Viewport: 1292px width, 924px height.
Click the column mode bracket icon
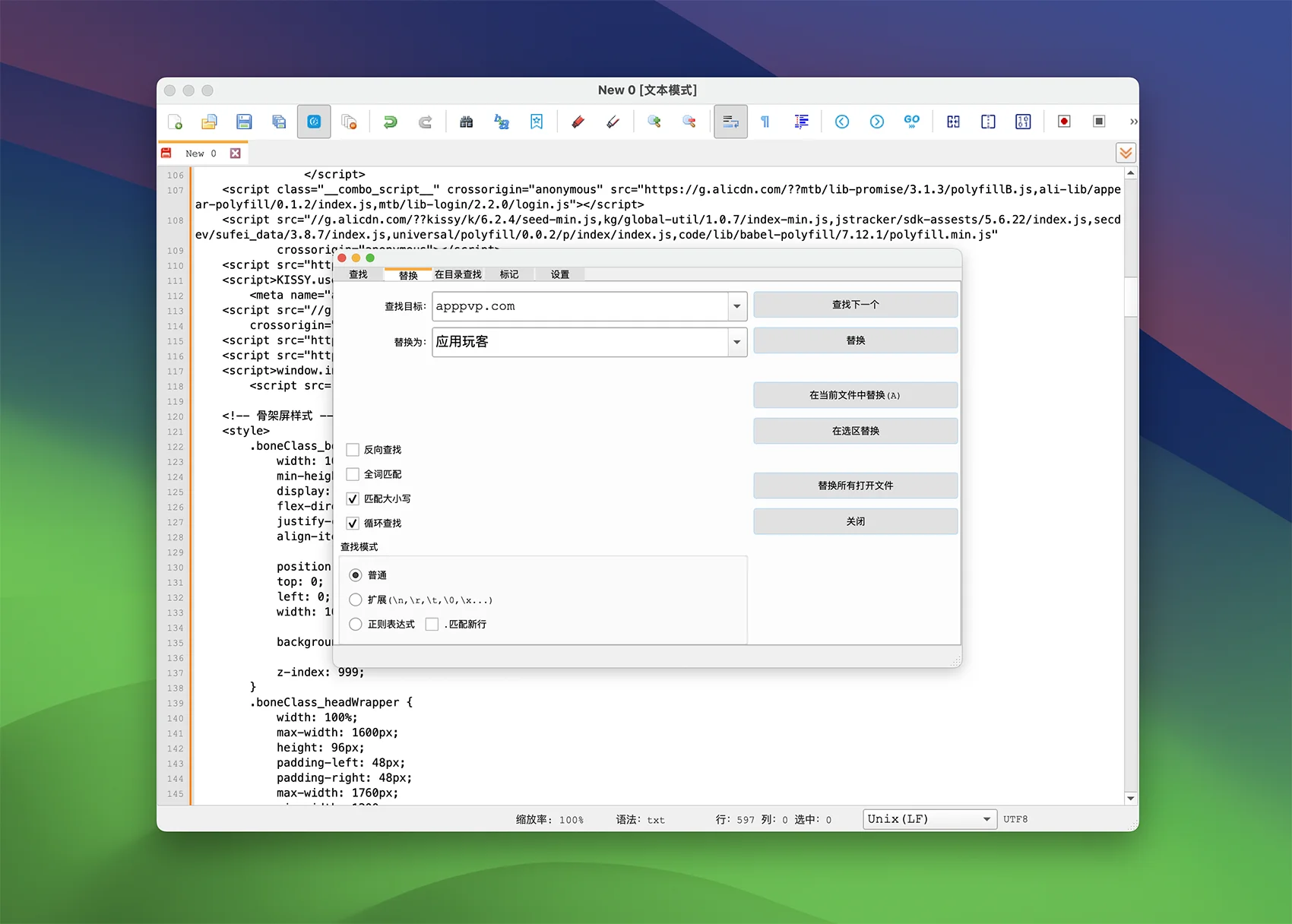tap(988, 122)
